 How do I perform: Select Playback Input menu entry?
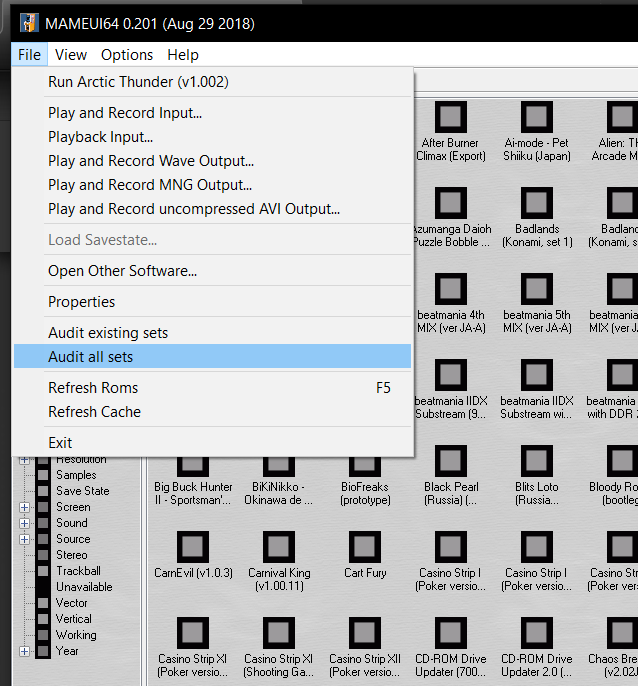pyautogui.click(x=213, y=137)
